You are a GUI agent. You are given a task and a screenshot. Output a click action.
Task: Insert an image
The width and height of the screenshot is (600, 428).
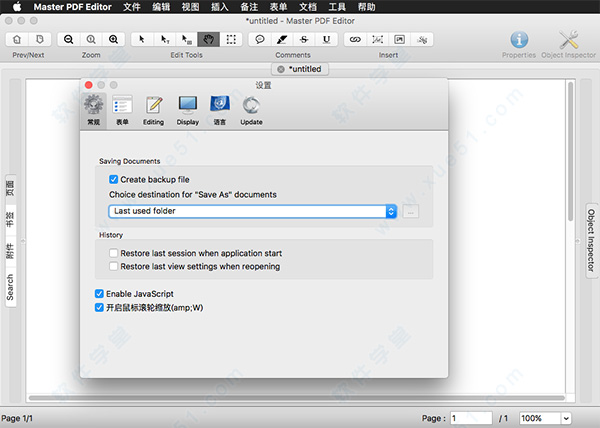pos(399,39)
